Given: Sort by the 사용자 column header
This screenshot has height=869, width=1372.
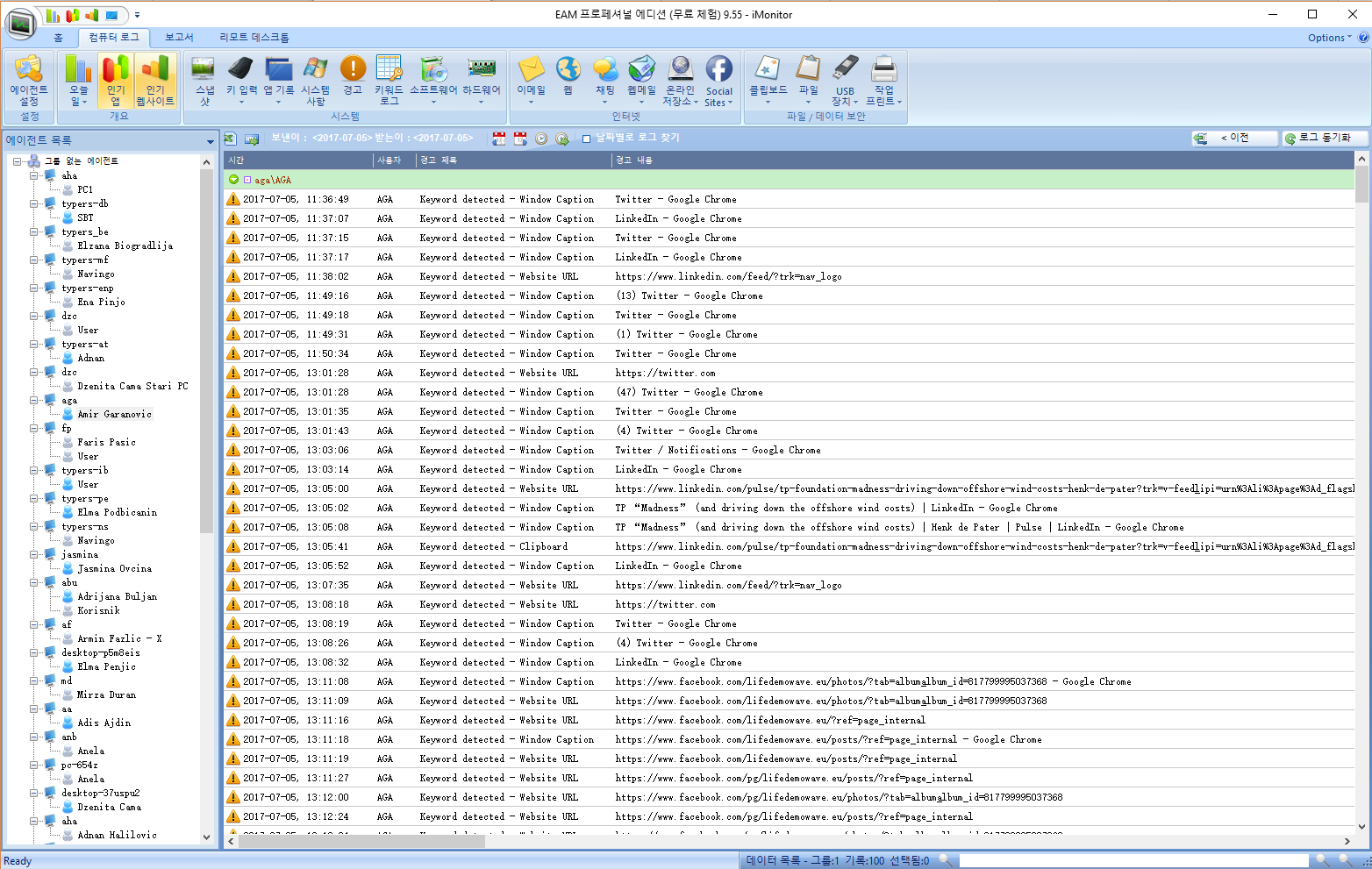Looking at the screenshot, I should coord(394,160).
